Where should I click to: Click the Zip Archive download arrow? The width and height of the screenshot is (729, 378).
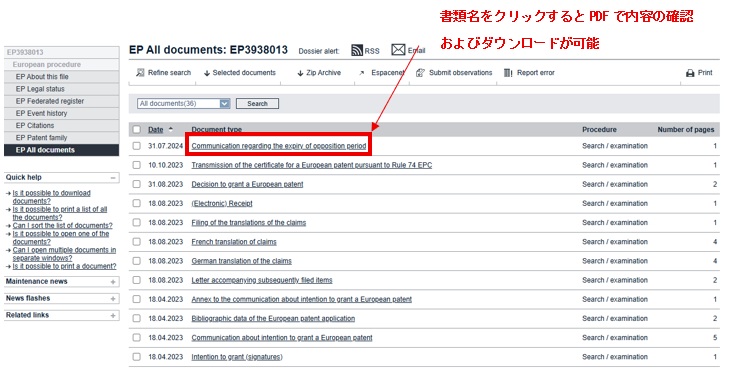click(300, 73)
